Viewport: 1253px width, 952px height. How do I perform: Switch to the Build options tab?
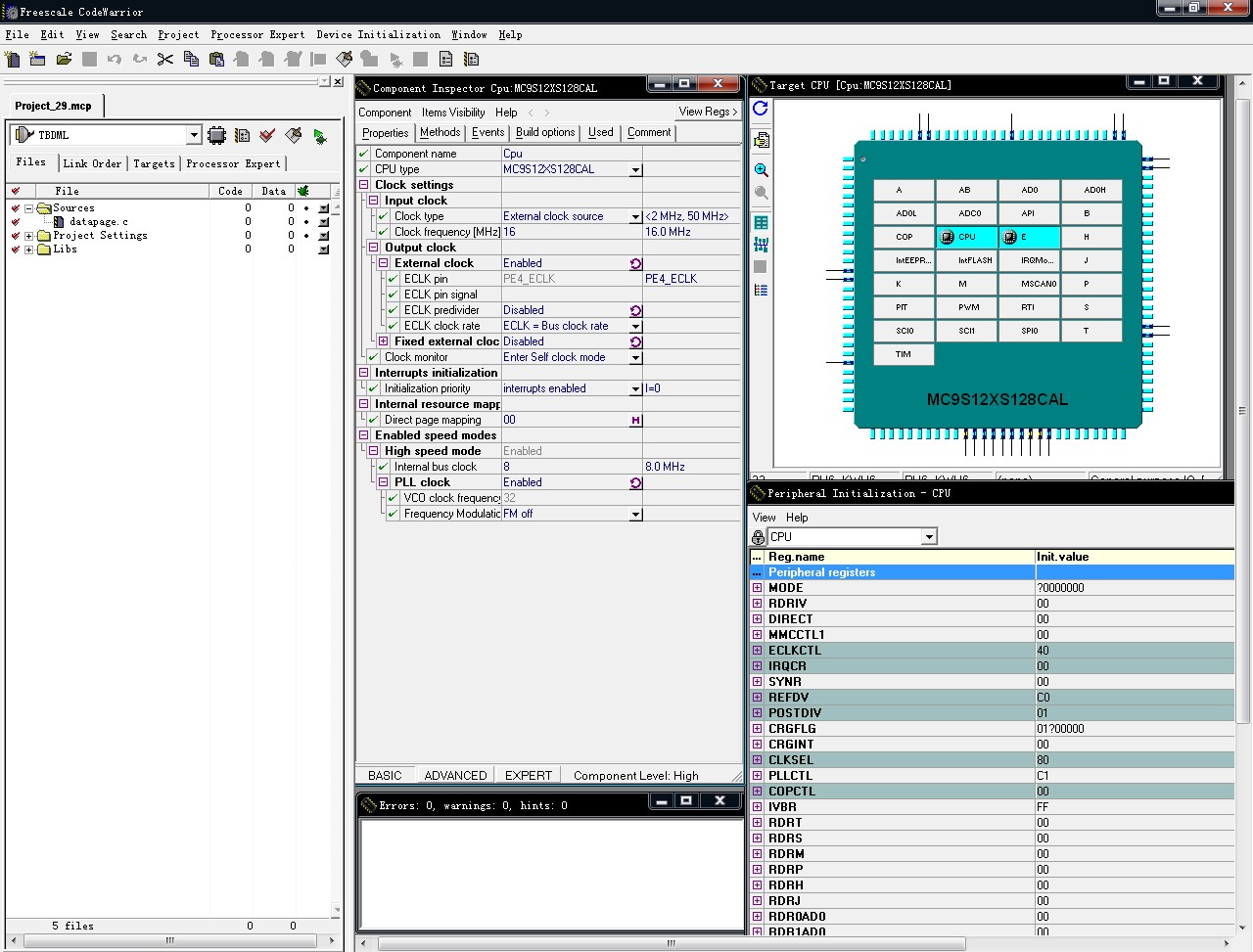click(x=545, y=132)
